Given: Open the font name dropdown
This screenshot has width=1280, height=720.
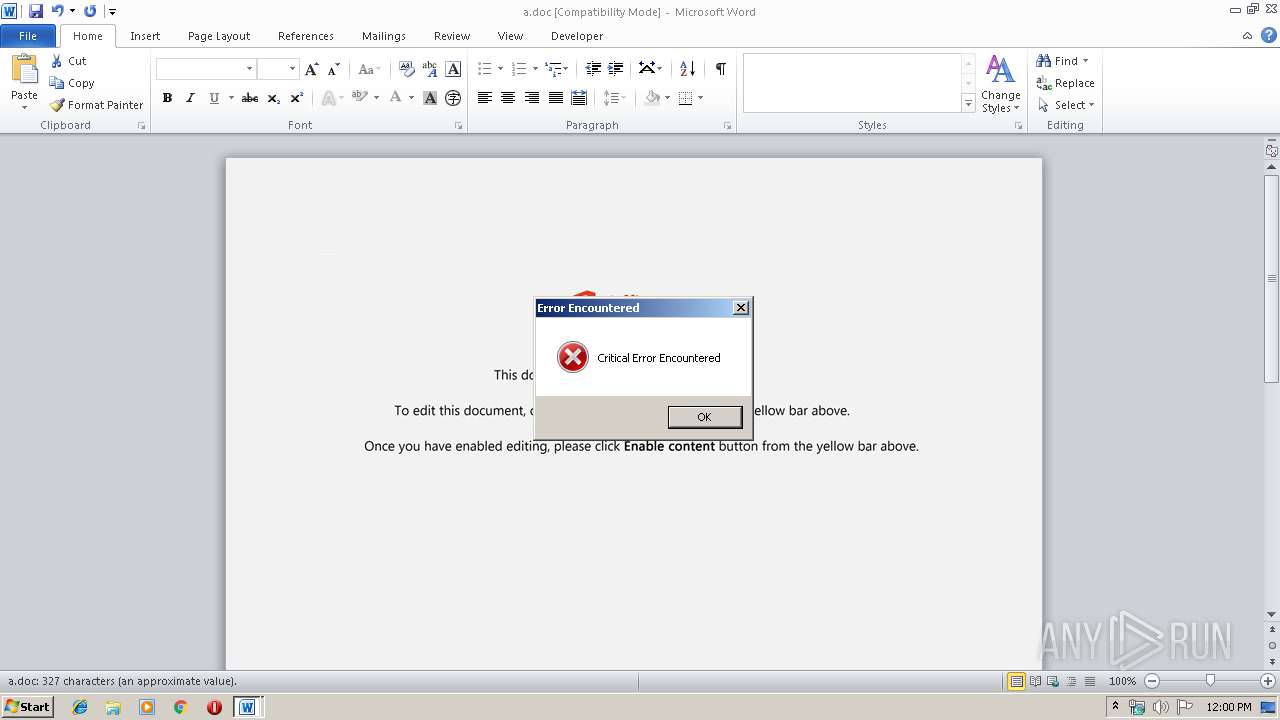Looking at the screenshot, I should point(250,69).
